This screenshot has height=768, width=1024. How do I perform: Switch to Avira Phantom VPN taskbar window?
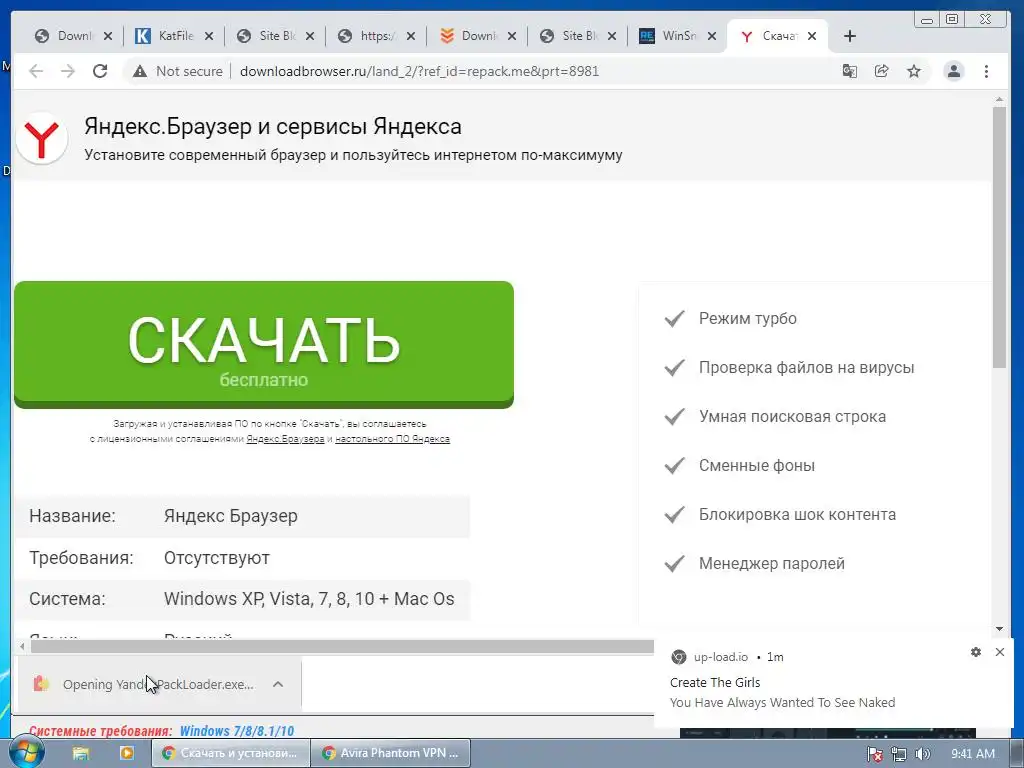[x=389, y=753]
